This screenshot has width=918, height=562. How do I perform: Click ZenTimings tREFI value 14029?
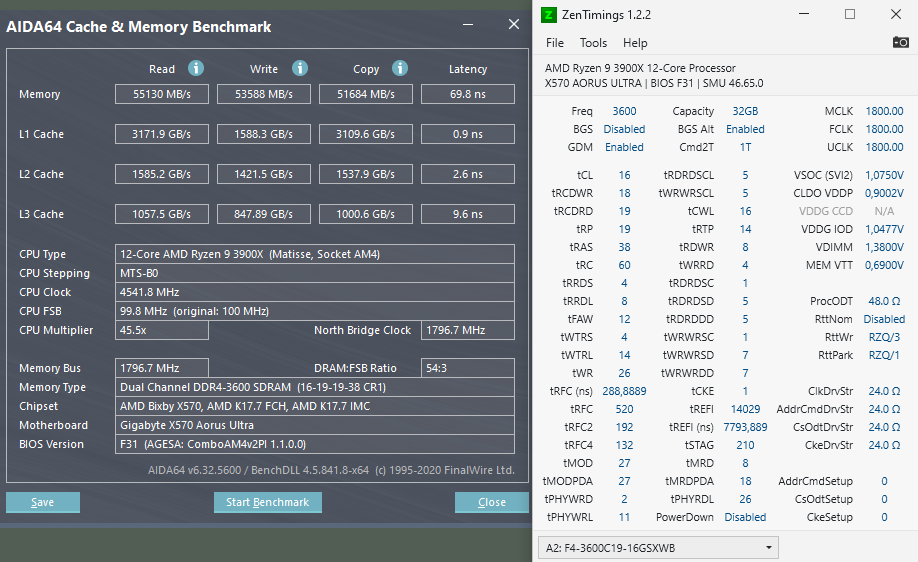[745, 409]
